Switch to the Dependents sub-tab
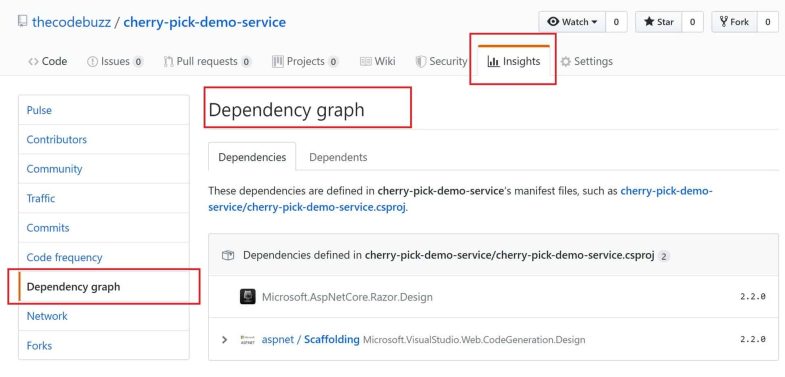Viewport: 785px width, 377px height. click(338, 157)
